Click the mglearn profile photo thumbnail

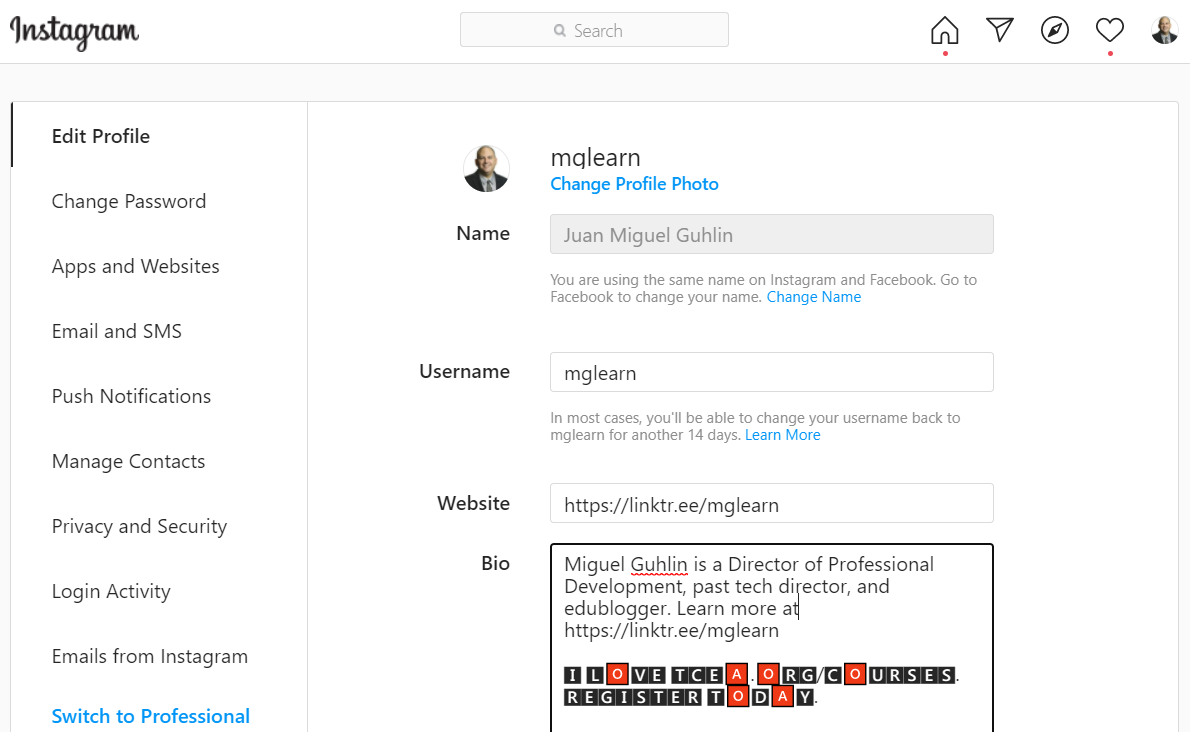point(486,168)
